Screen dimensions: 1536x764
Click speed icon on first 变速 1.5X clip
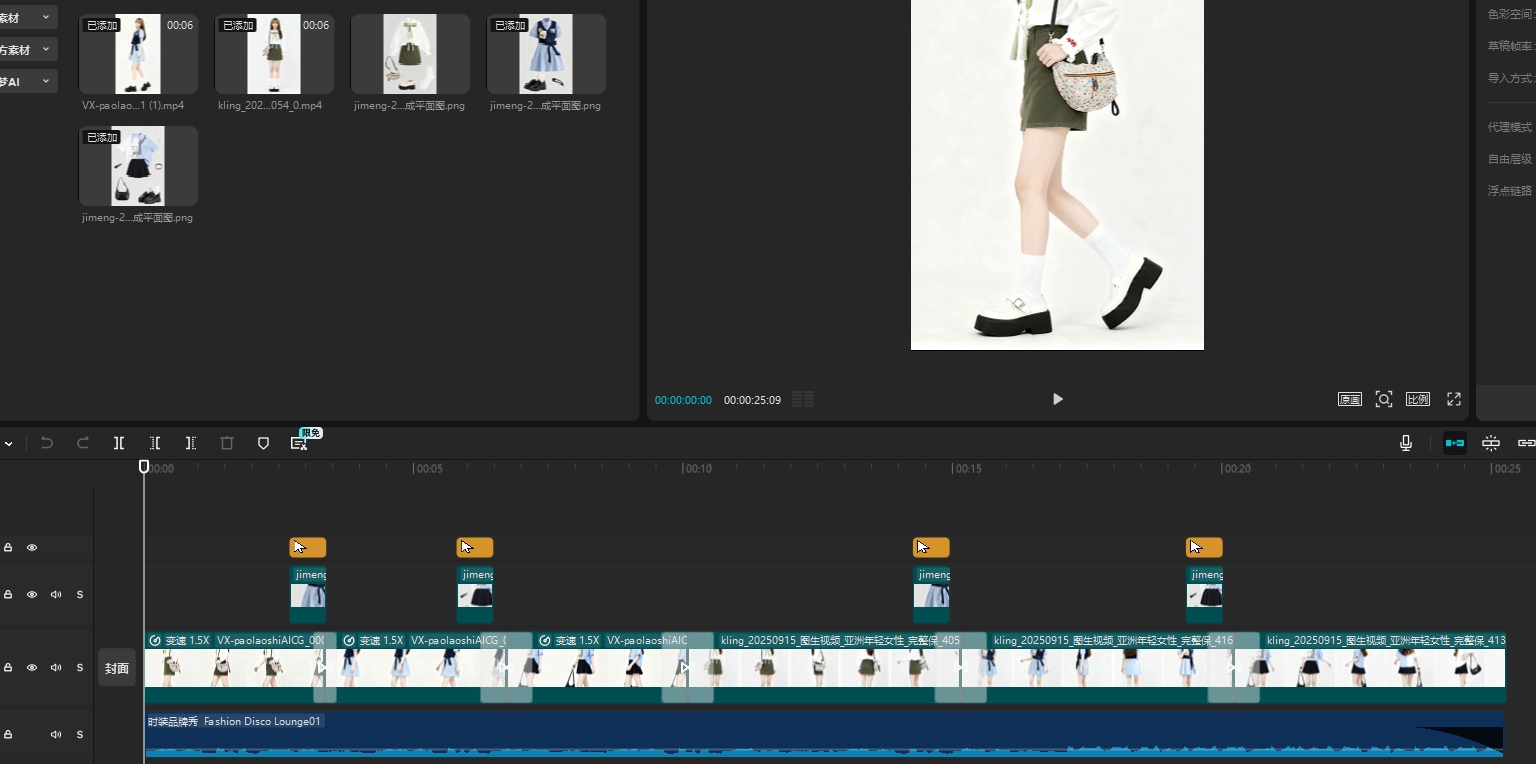pos(155,640)
